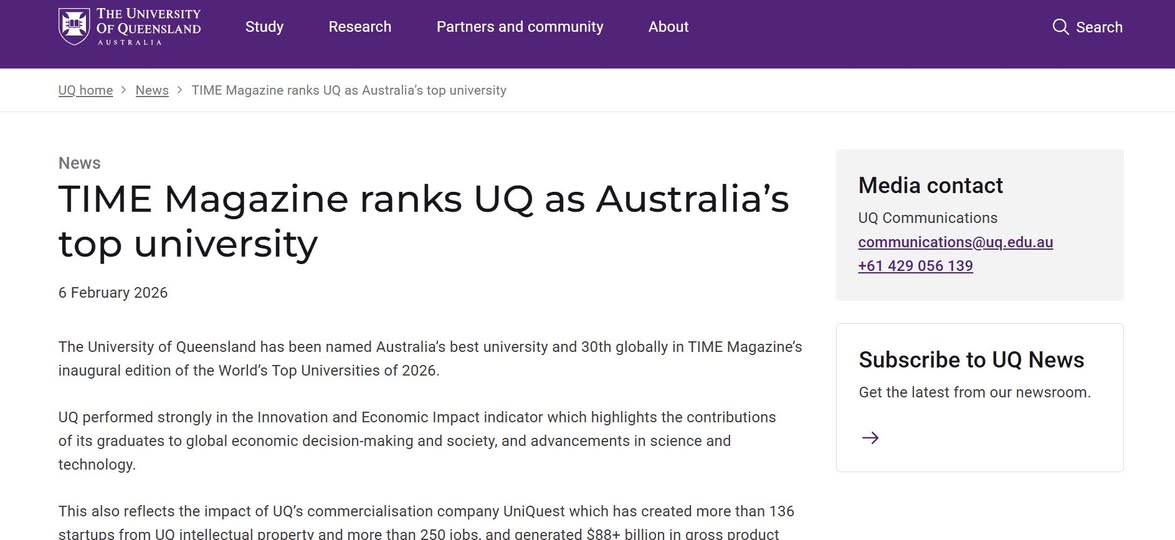Click the Media contact heading
The width and height of the screenshot is (1175, 540).
pyautogui.click(x=930, y=185)
